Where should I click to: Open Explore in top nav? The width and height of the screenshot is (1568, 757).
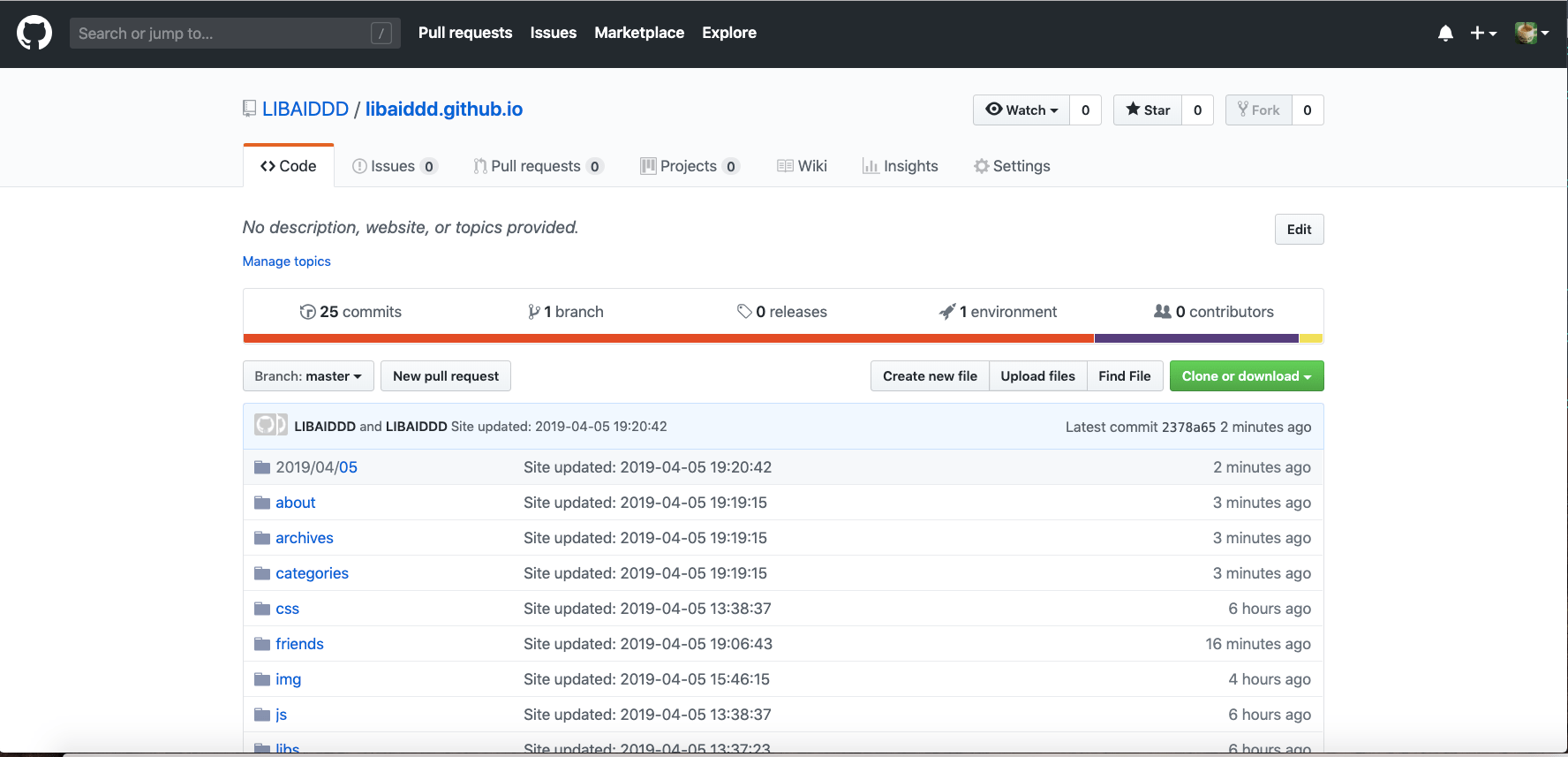pos(729,33)
